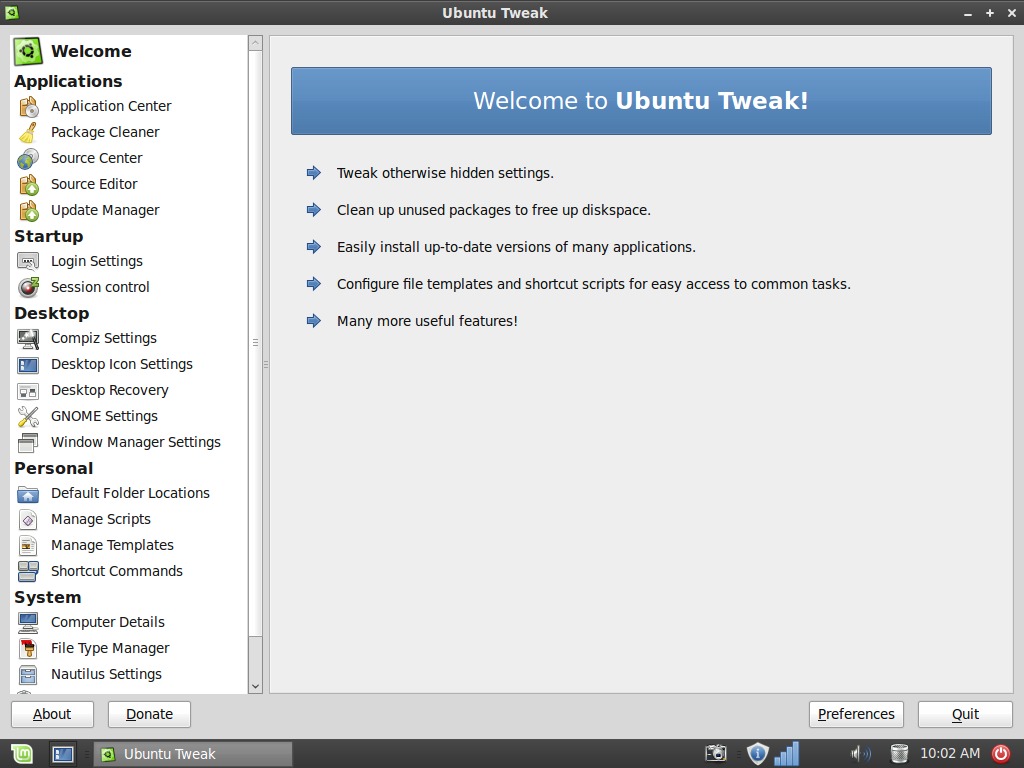Click the Manage Templates icon
The height and width of the screenshot is (768, 1024).
(28, 546)
